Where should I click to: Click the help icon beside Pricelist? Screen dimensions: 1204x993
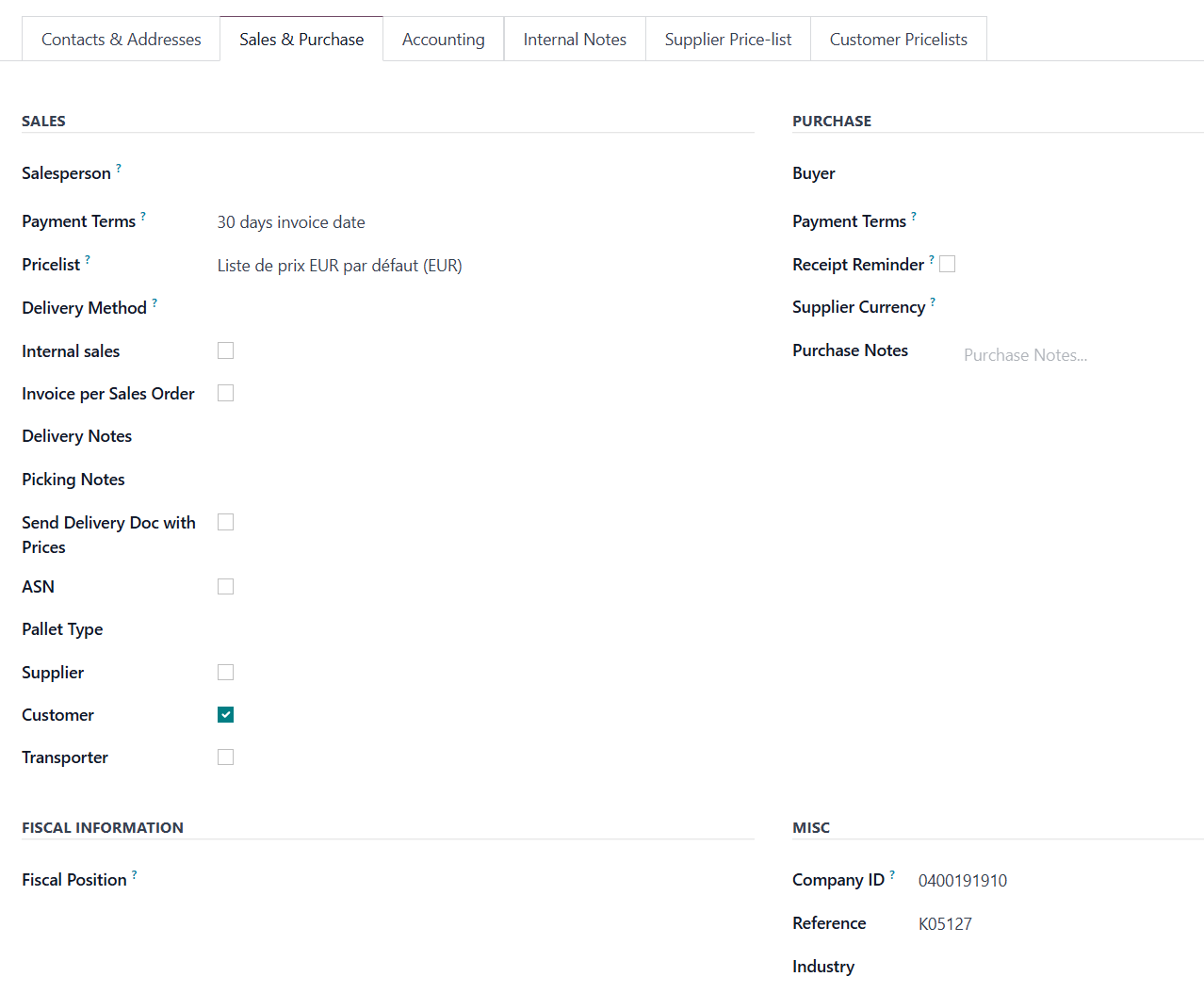pos(88,260)
